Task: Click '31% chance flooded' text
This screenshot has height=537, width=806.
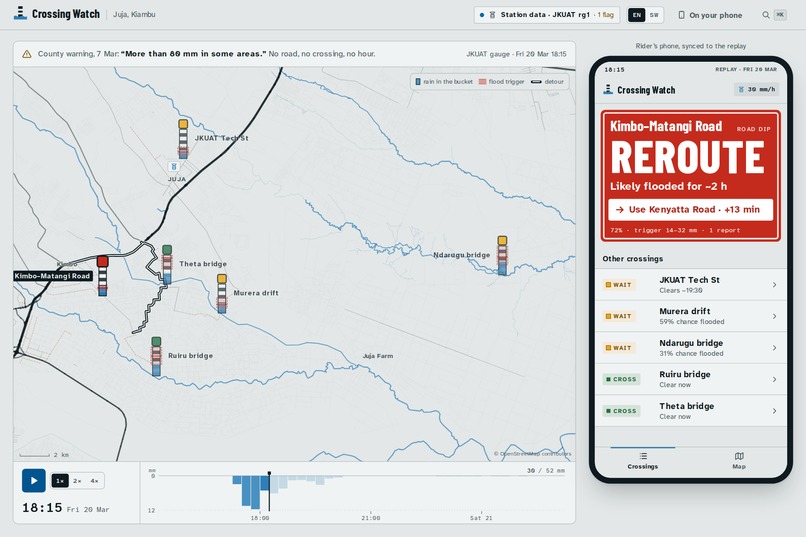Action: [691, 354]
